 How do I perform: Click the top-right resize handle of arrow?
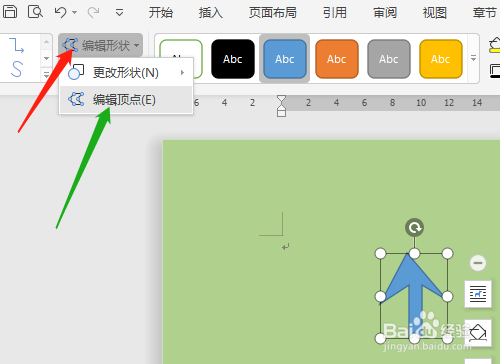[x=447, y=253]
